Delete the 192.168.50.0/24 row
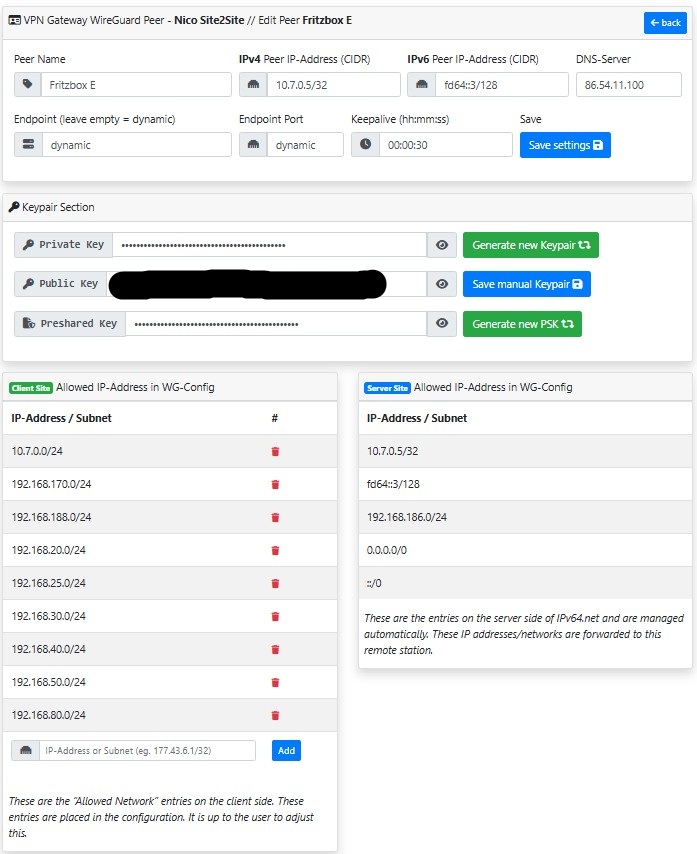The image size is (697, 854). point(275,683)
